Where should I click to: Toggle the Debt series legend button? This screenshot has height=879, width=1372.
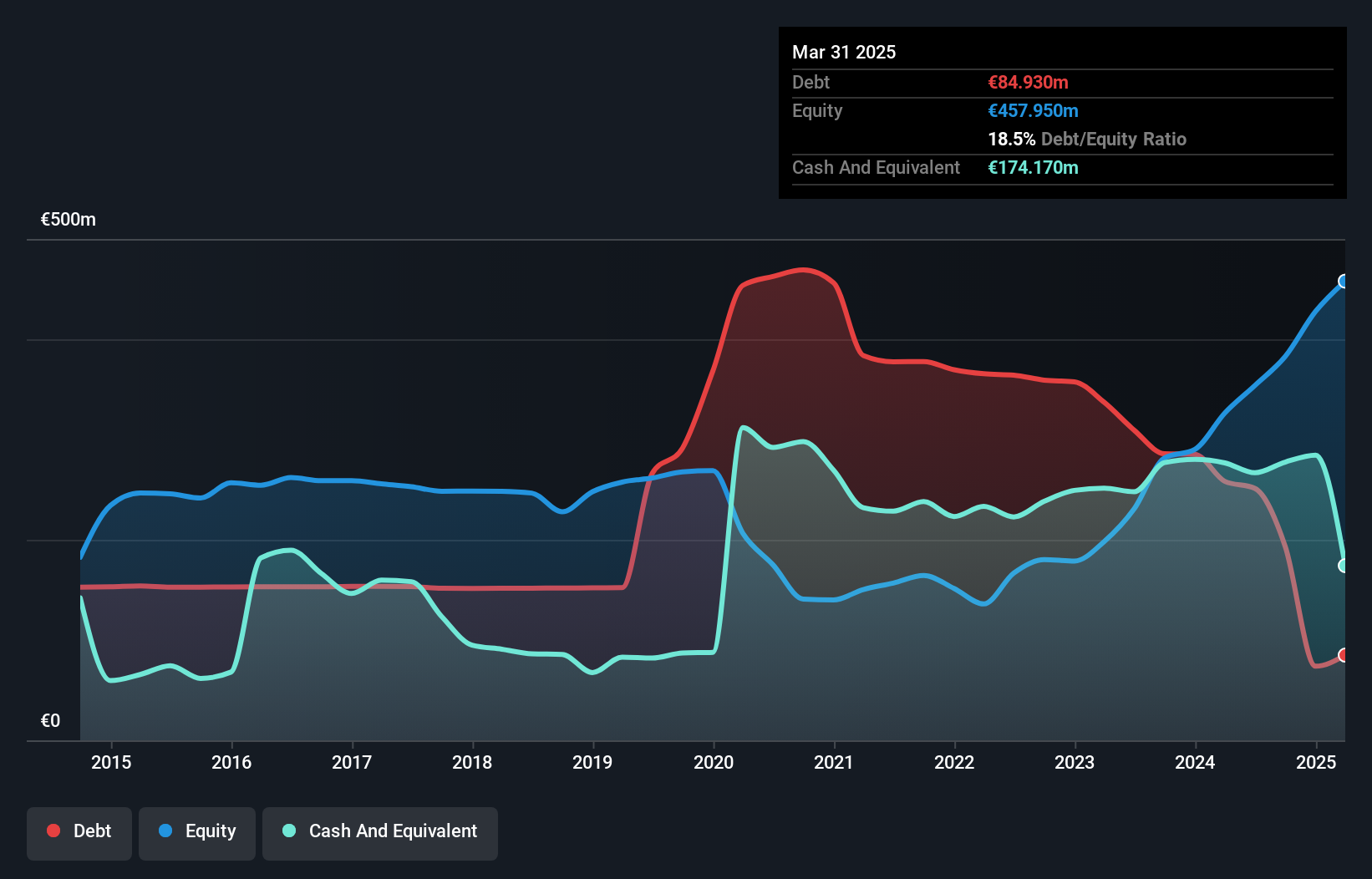click(79, 833)
